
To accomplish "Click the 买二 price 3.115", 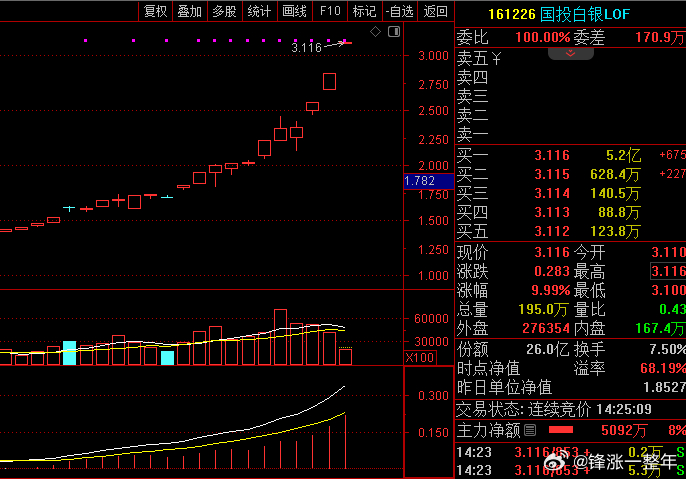I will coord(552,175).
